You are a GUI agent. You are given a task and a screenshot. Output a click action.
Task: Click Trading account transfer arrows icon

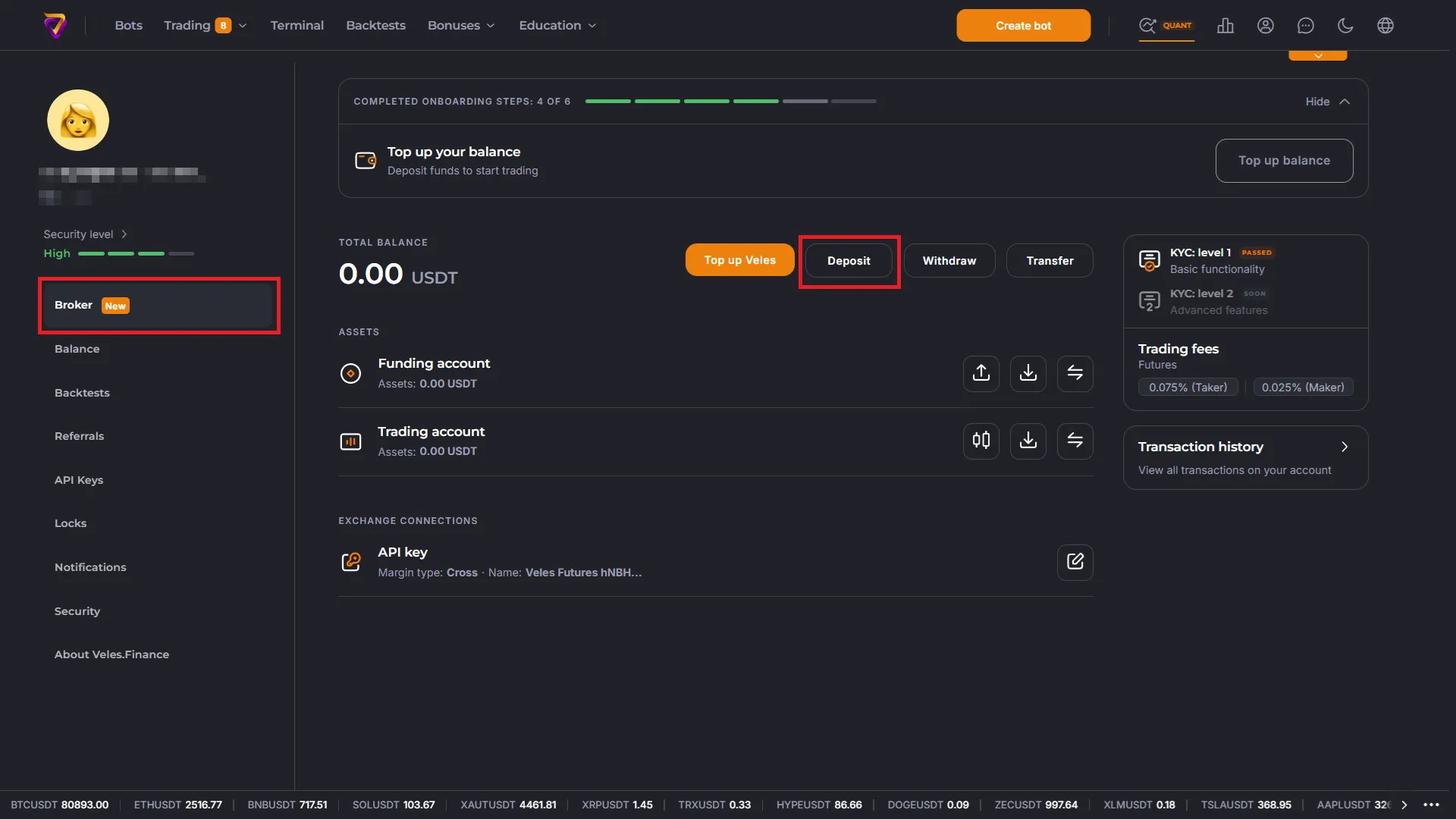1075,441
